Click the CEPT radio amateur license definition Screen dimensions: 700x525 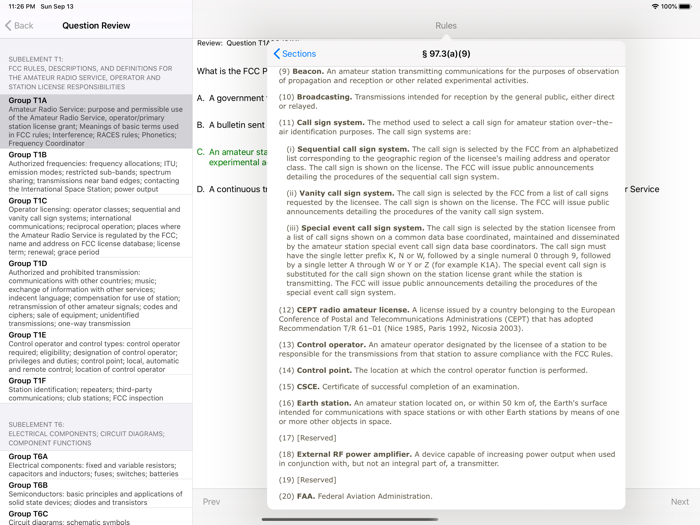(446, 319)
